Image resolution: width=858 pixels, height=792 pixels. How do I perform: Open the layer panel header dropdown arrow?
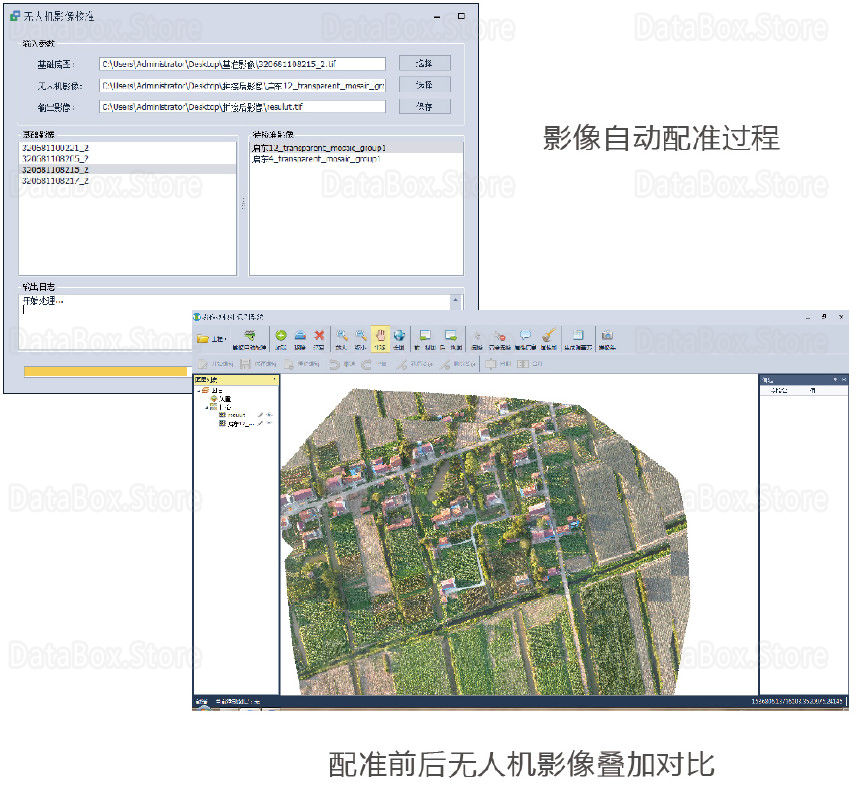[x=274, y=379]
